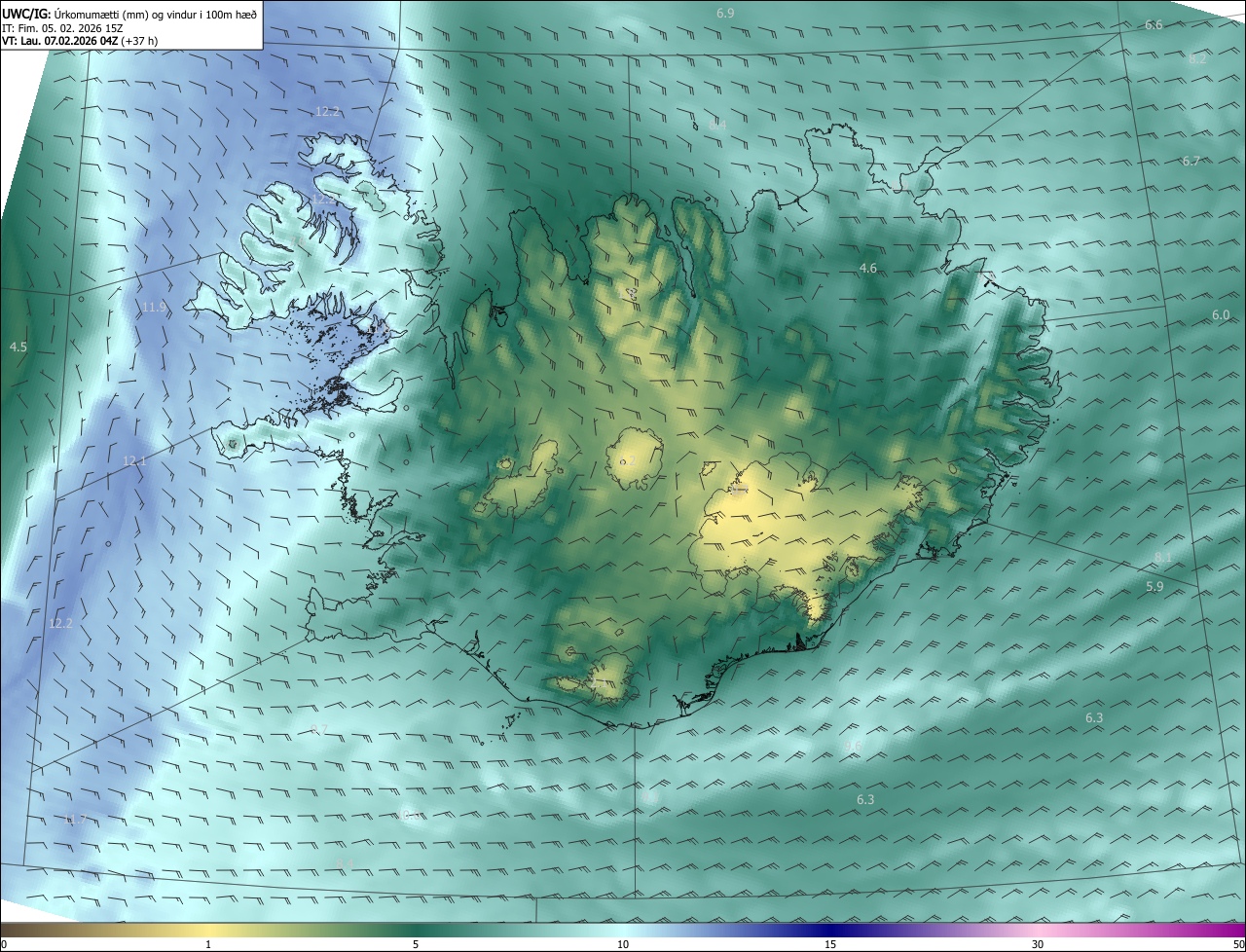Click the 8.1 value label on the map
1246x952 pixels.
(x=1163, y=557)
